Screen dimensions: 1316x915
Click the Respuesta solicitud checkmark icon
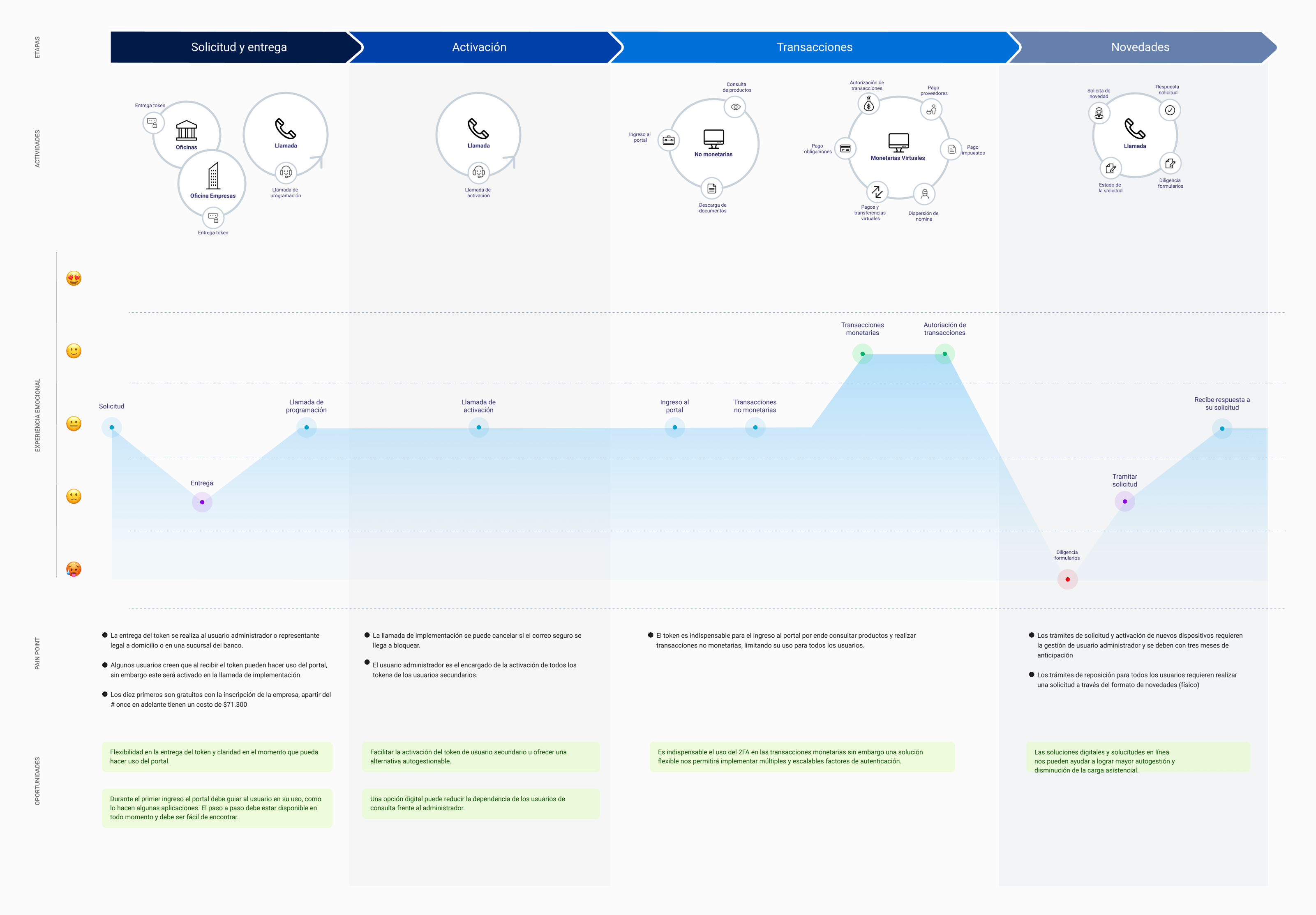click(x=1170, y=110)
